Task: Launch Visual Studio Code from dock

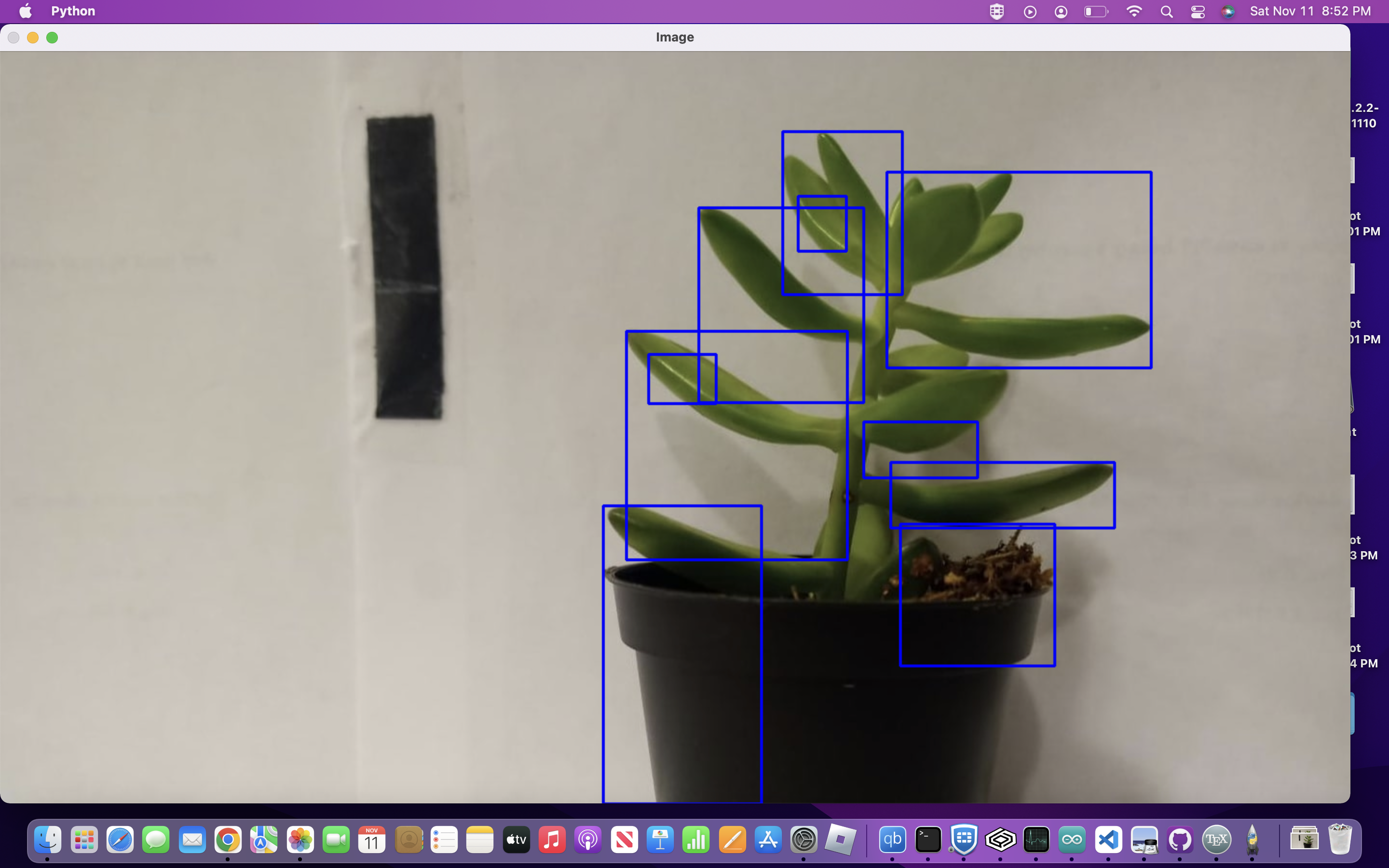Action: [x=1108, y=841]
